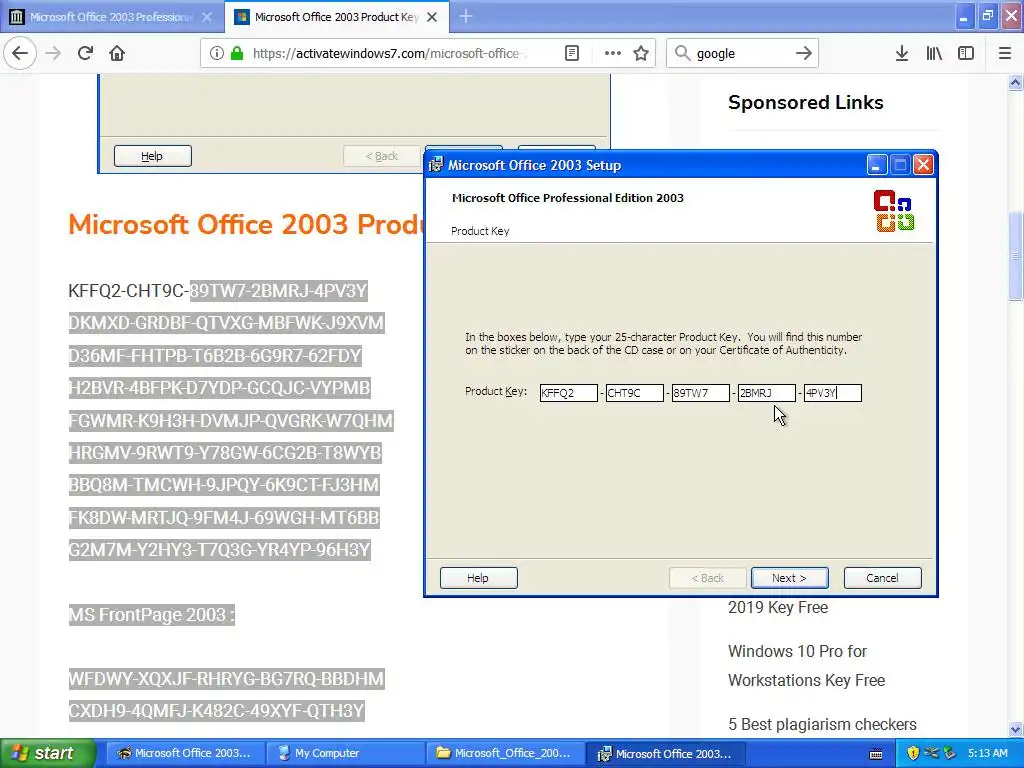Screen dimensions: 1024x768
Task: Close the Microsoft Office 2003 Product Key tab
Action: click(x=432, y=17)
